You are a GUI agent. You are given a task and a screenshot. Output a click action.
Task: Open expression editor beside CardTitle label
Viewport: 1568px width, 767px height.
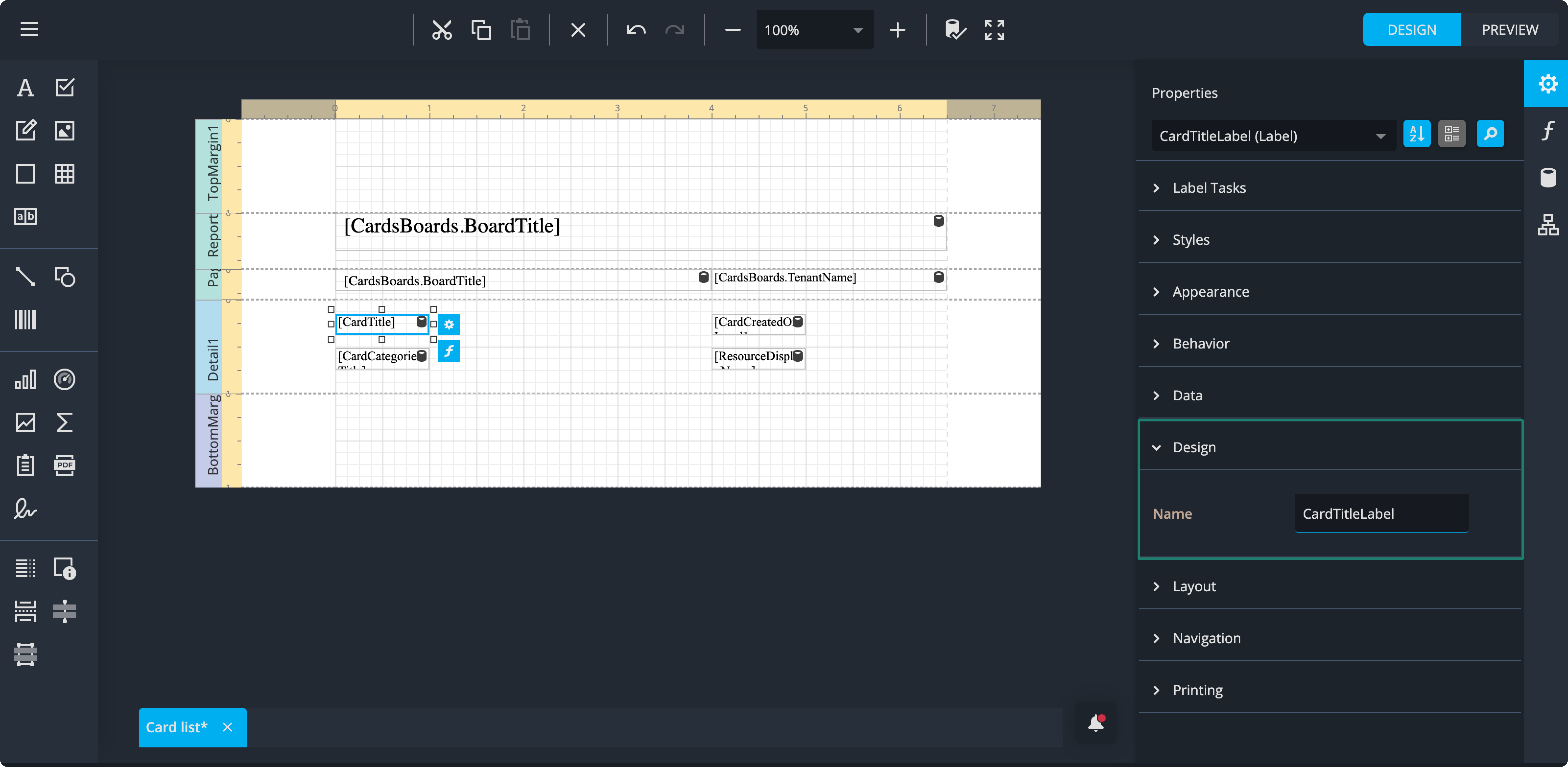pyautogui.click(x=449, y=351)
